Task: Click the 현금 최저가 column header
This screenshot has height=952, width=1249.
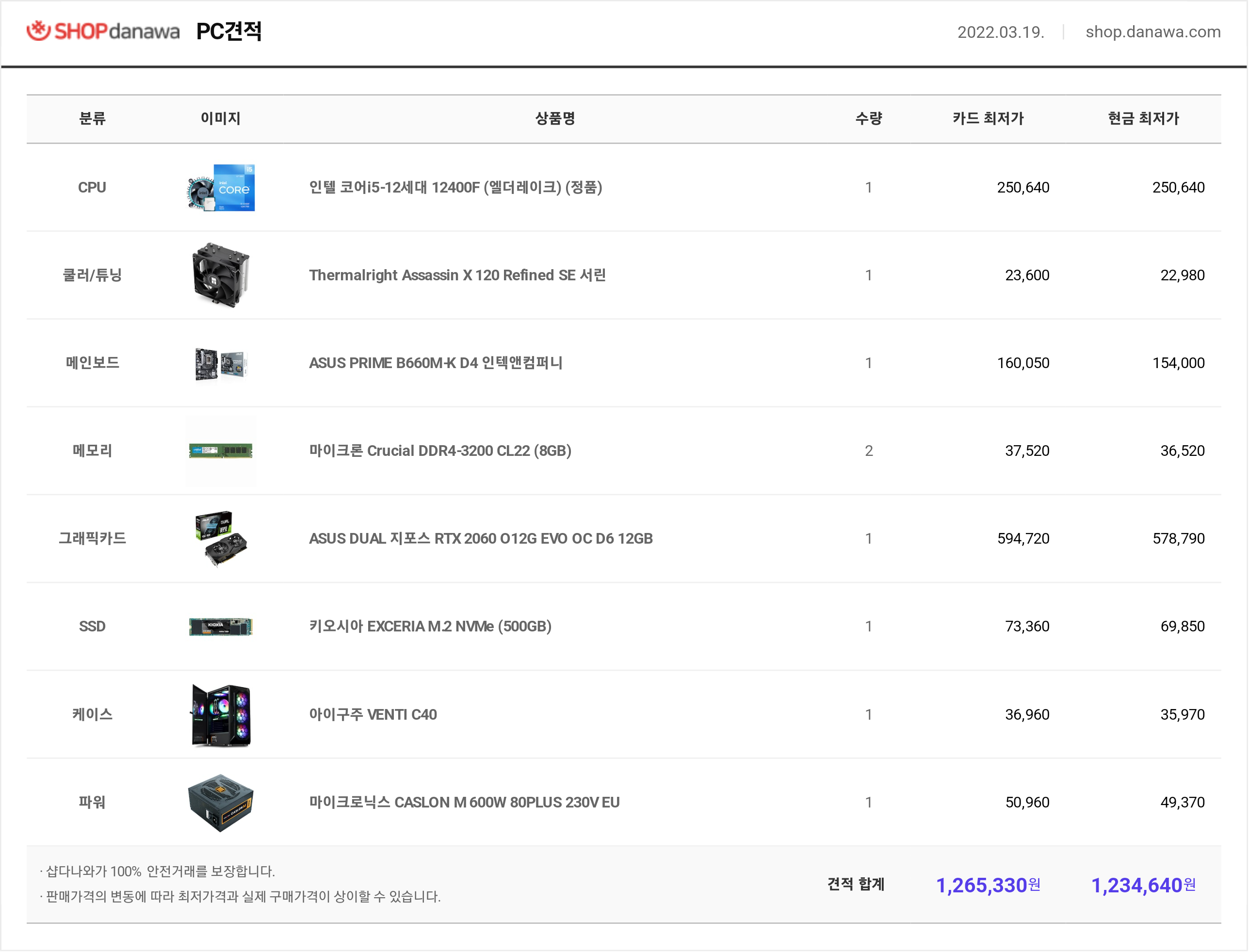Action: point(1144,118)
